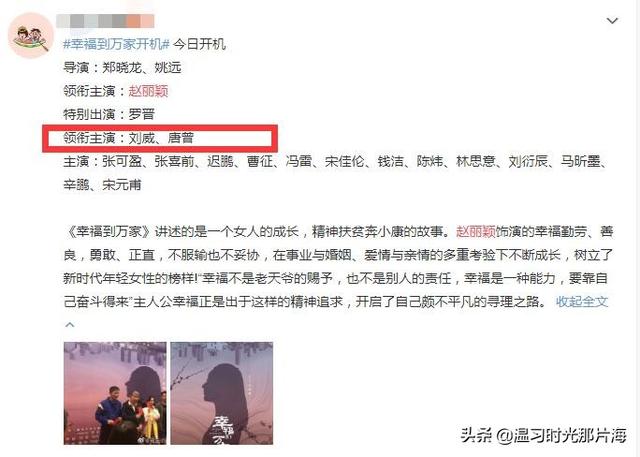Click 赵丽颖 link in the synopsis paragraph
The image size is (640, 457).
[x=476, y=231]
